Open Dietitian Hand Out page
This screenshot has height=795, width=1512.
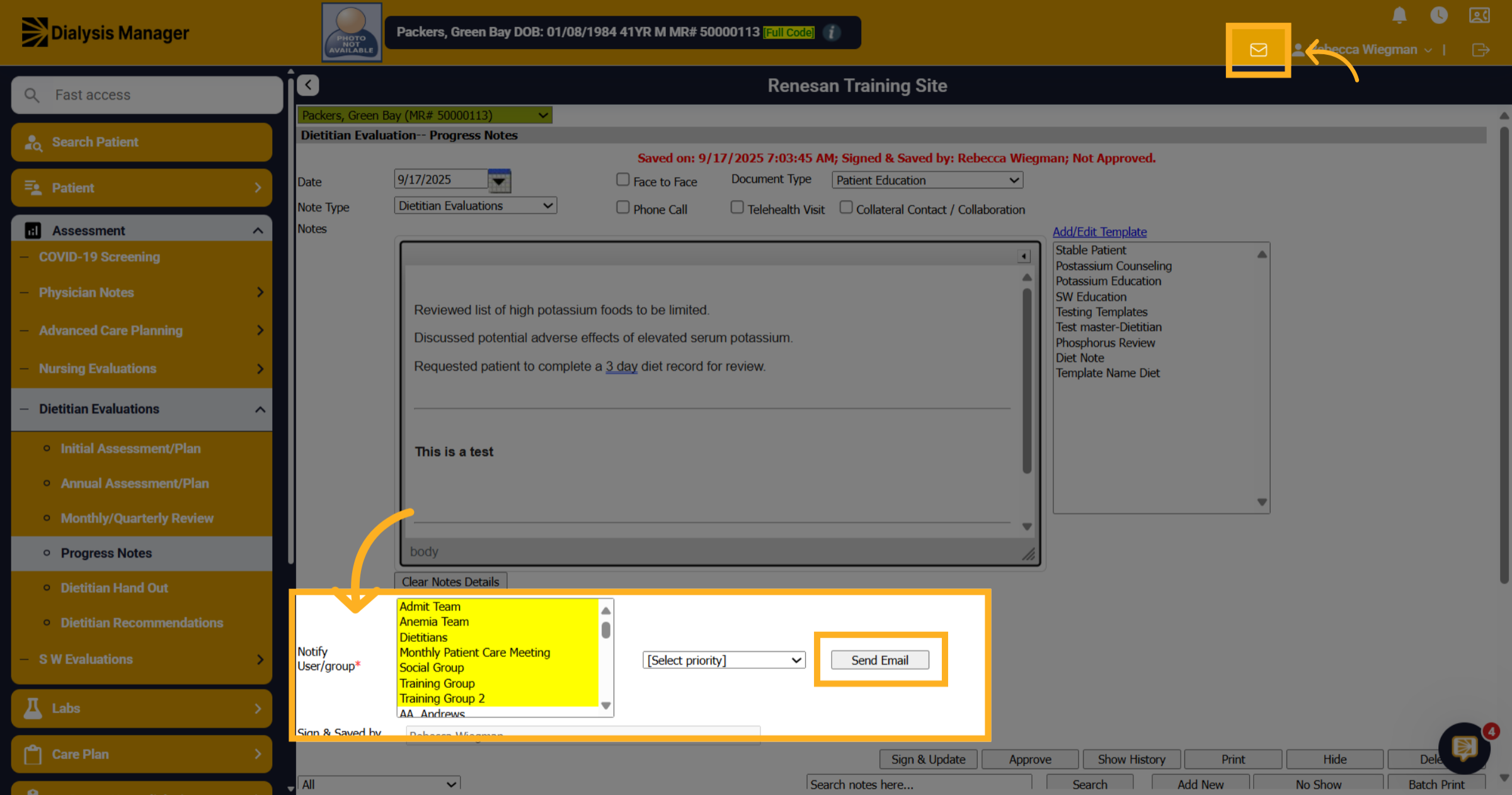coord(114,588)
